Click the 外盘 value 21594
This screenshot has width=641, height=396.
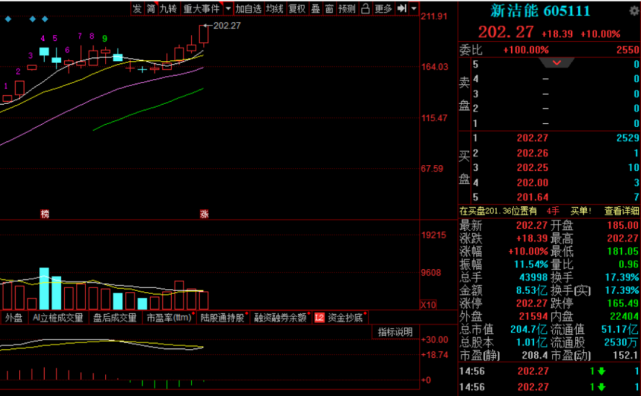[533, 316]
